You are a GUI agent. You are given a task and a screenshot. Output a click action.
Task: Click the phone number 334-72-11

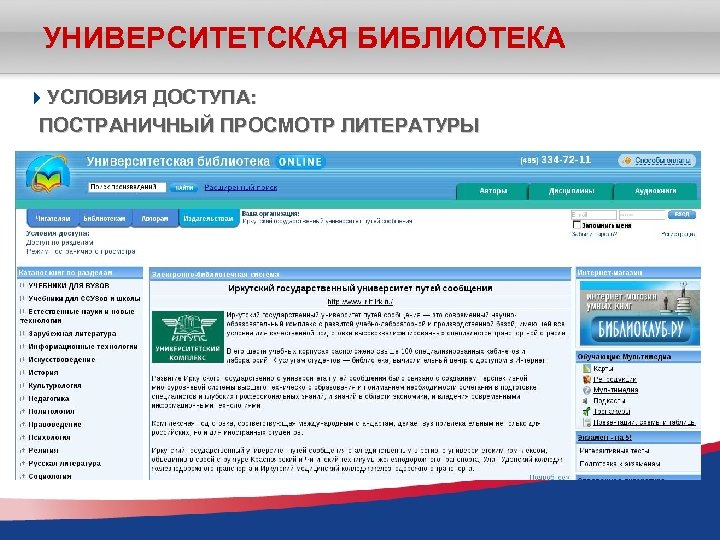tap(566, 160)
